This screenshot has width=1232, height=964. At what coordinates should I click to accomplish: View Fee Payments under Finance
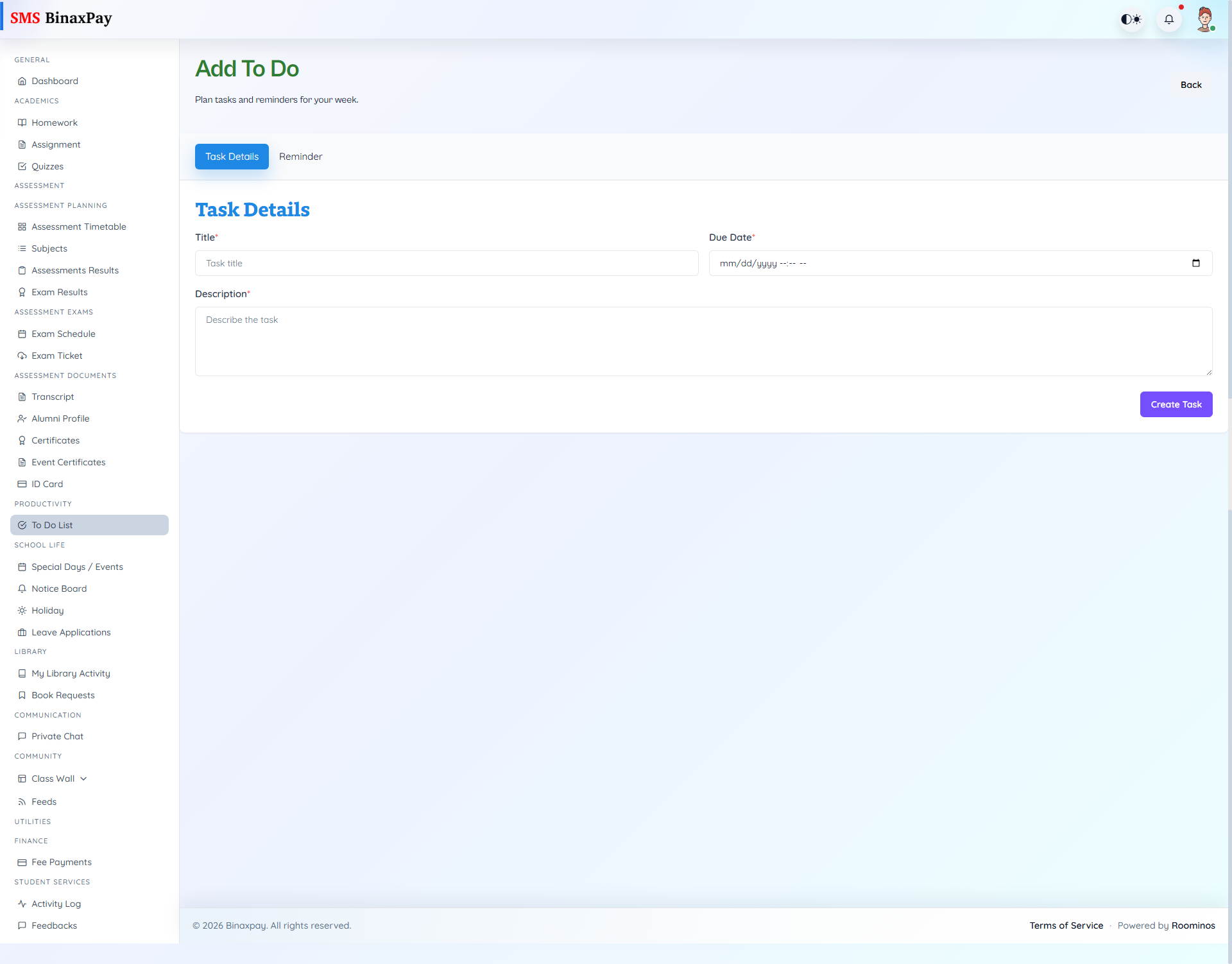point(61,862)
